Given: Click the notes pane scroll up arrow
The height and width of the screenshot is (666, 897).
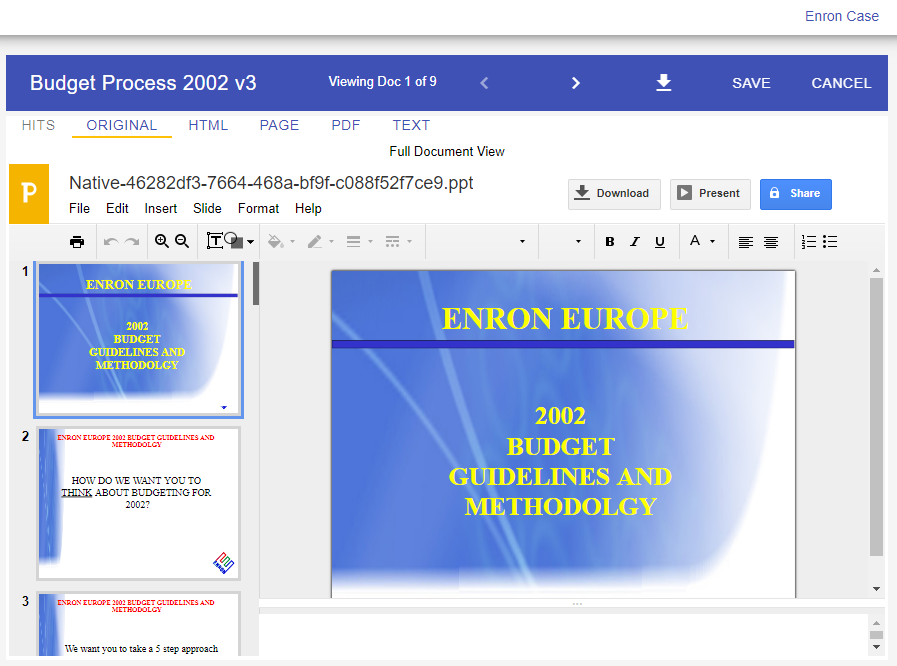Looking at the screenshot, I should pyautogui.click(x=876, y=623).
